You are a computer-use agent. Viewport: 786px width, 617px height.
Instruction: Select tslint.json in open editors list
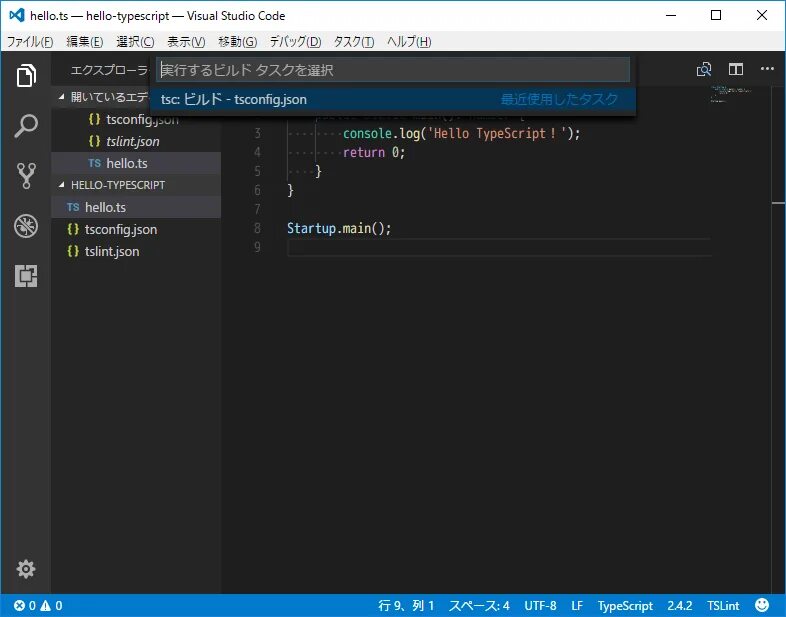[135, 141]
